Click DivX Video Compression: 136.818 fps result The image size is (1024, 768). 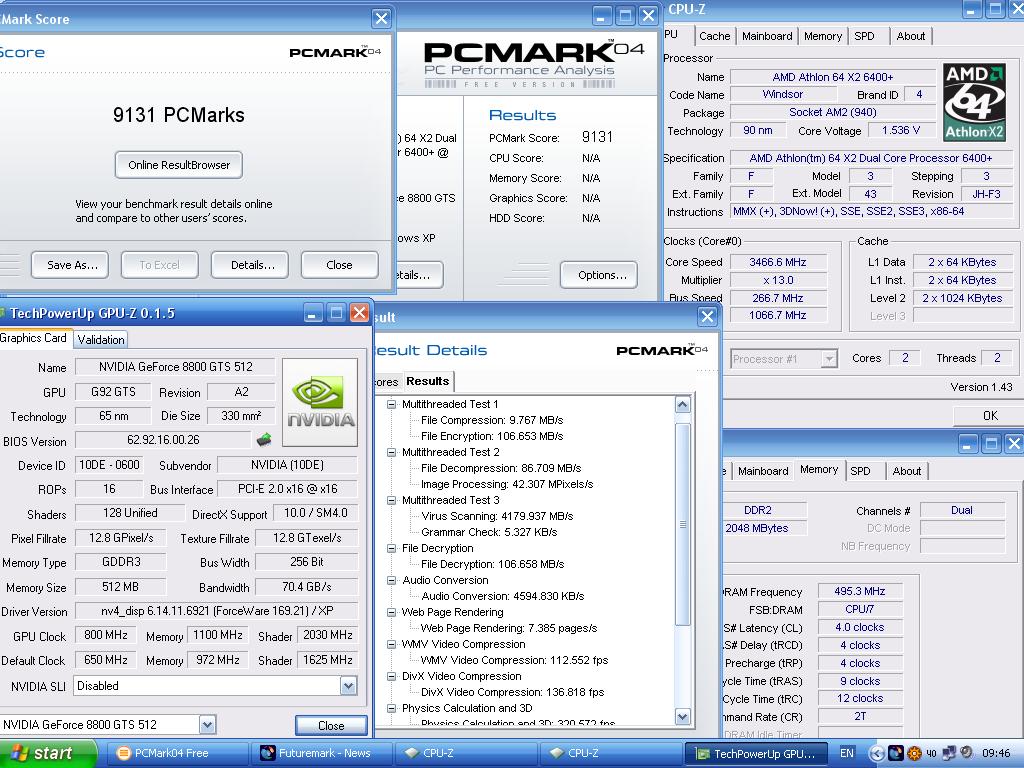point(513,692)
